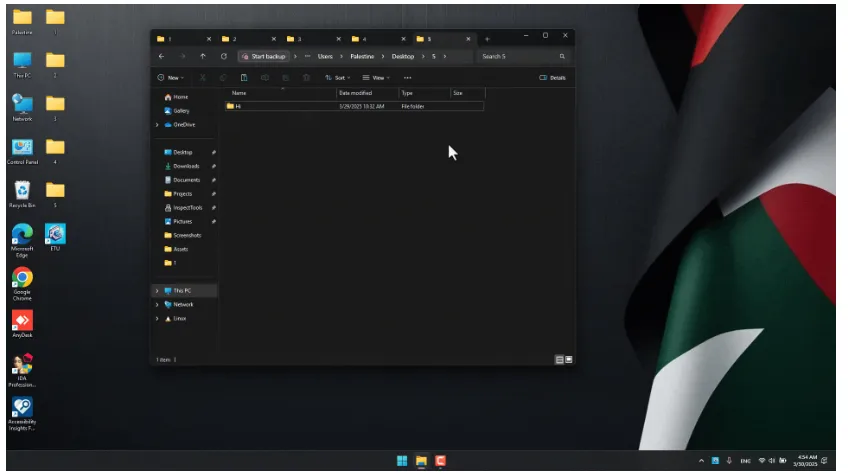The width and height of the screenshot is (848, 473).
Task: Expand This PC in navigation pane
Action: [157, 291]
